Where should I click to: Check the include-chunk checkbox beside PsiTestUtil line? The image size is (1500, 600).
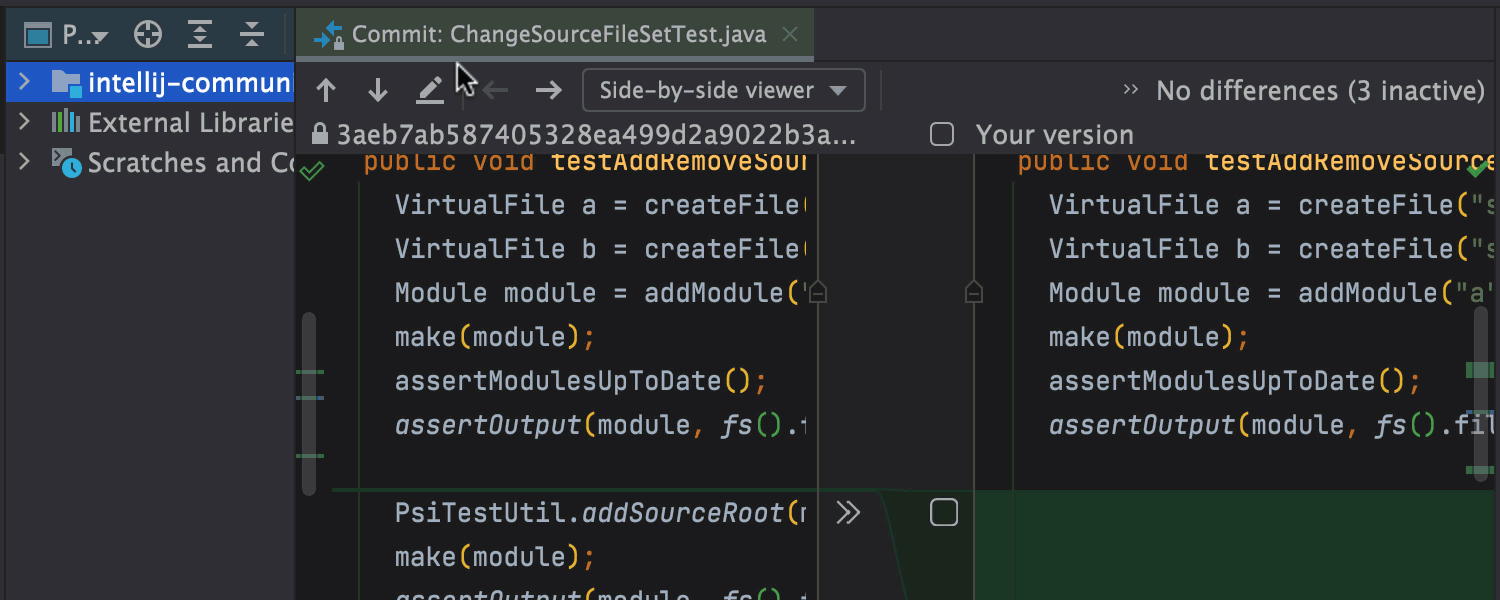pyautogui.click(x=944, y=513)
